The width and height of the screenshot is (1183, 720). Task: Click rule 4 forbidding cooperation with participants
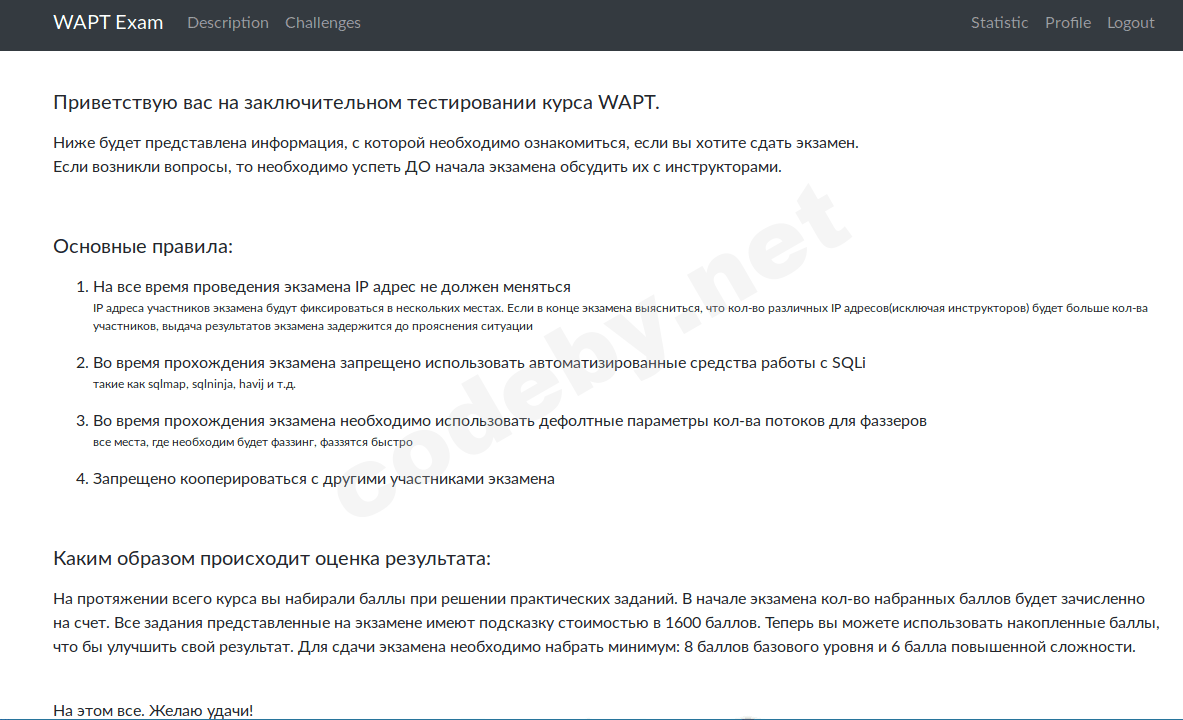(x=322, y=478)
